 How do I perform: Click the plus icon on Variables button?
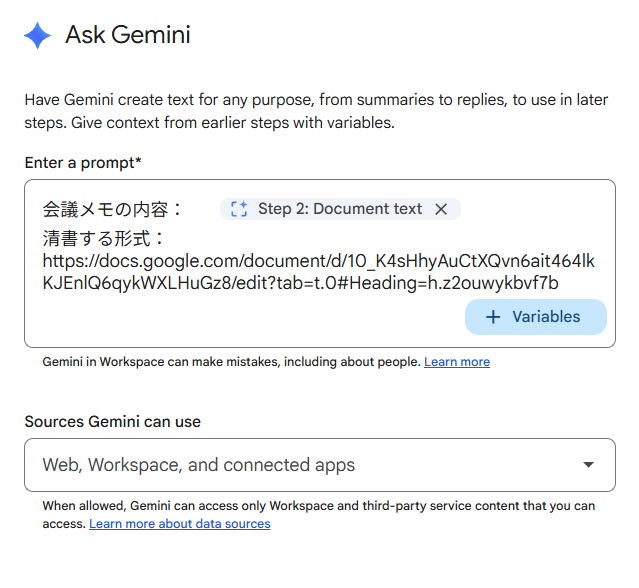493,317
